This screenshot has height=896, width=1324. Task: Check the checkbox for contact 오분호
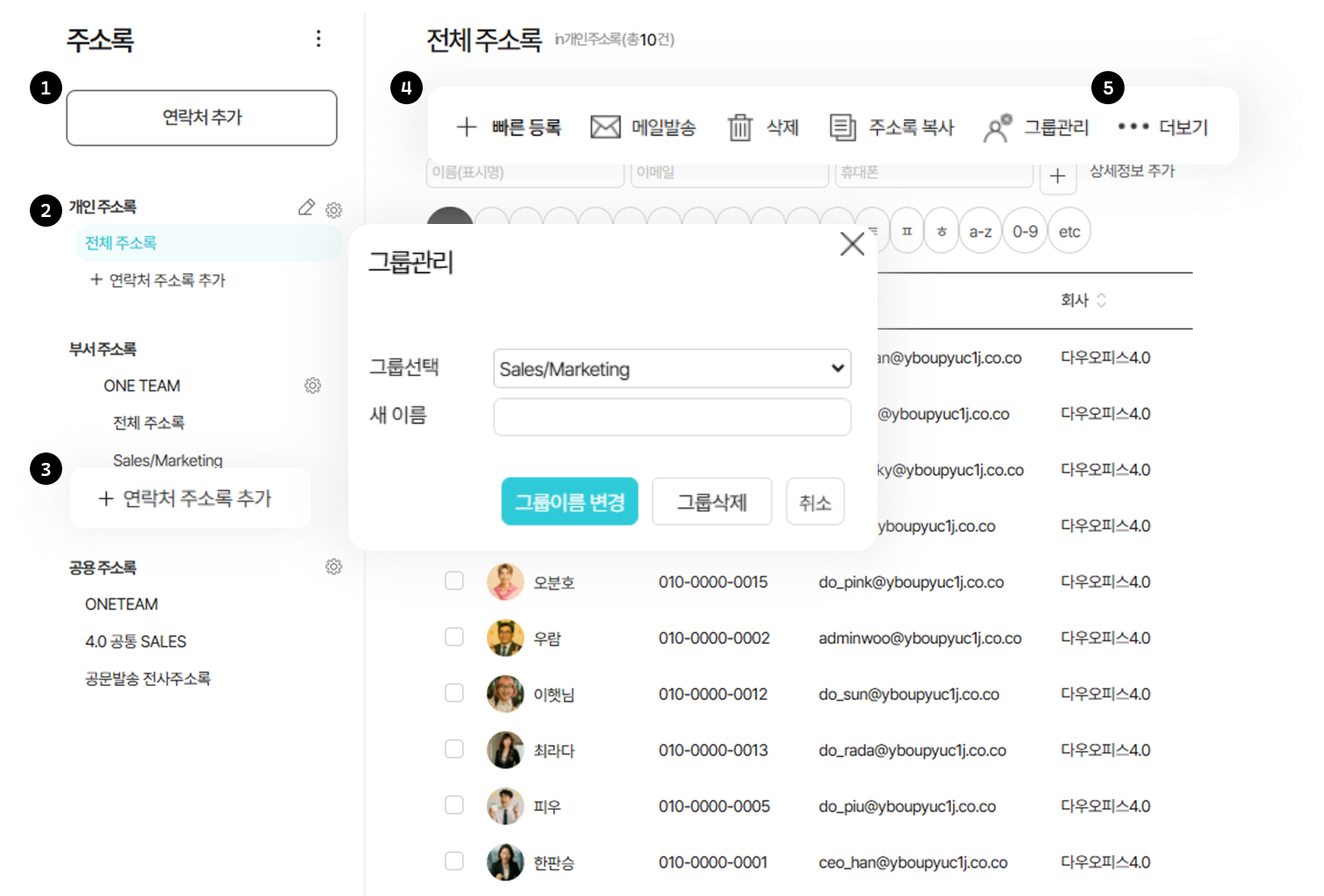454,581
